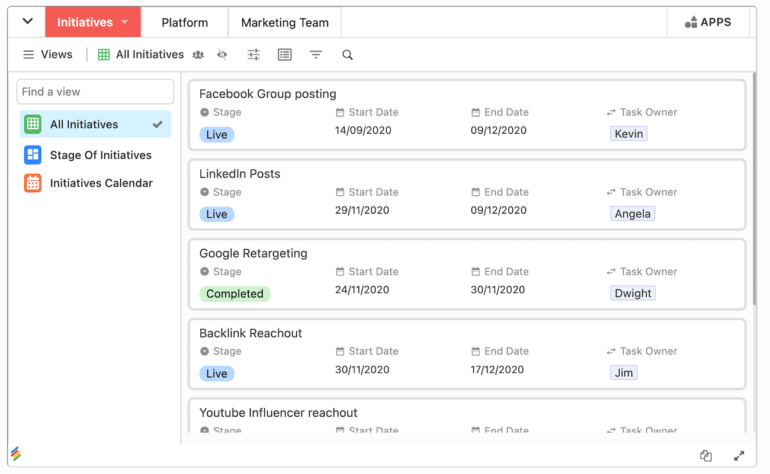This screenshot has width=770, height=474.
Task: Collapse the workspace chevron at top left
Action: (28, 21)
